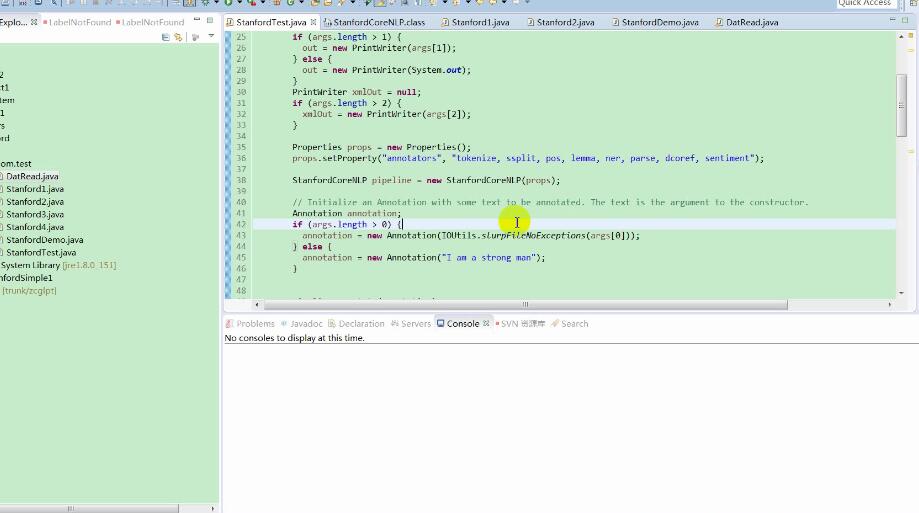Close the StanfordTest.java editor tab
This screenshot has width=919, height=513.
click(314, 22)
